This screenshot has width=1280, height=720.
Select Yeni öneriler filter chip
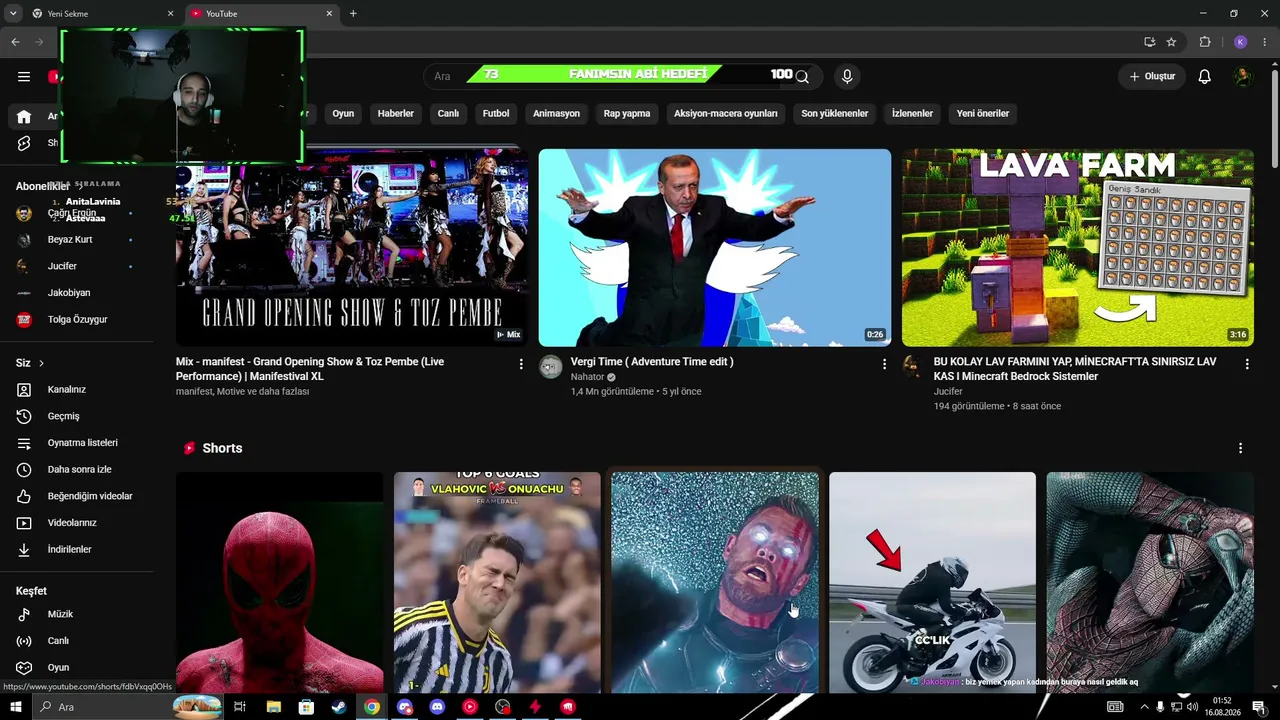click(x=983, y=114)
